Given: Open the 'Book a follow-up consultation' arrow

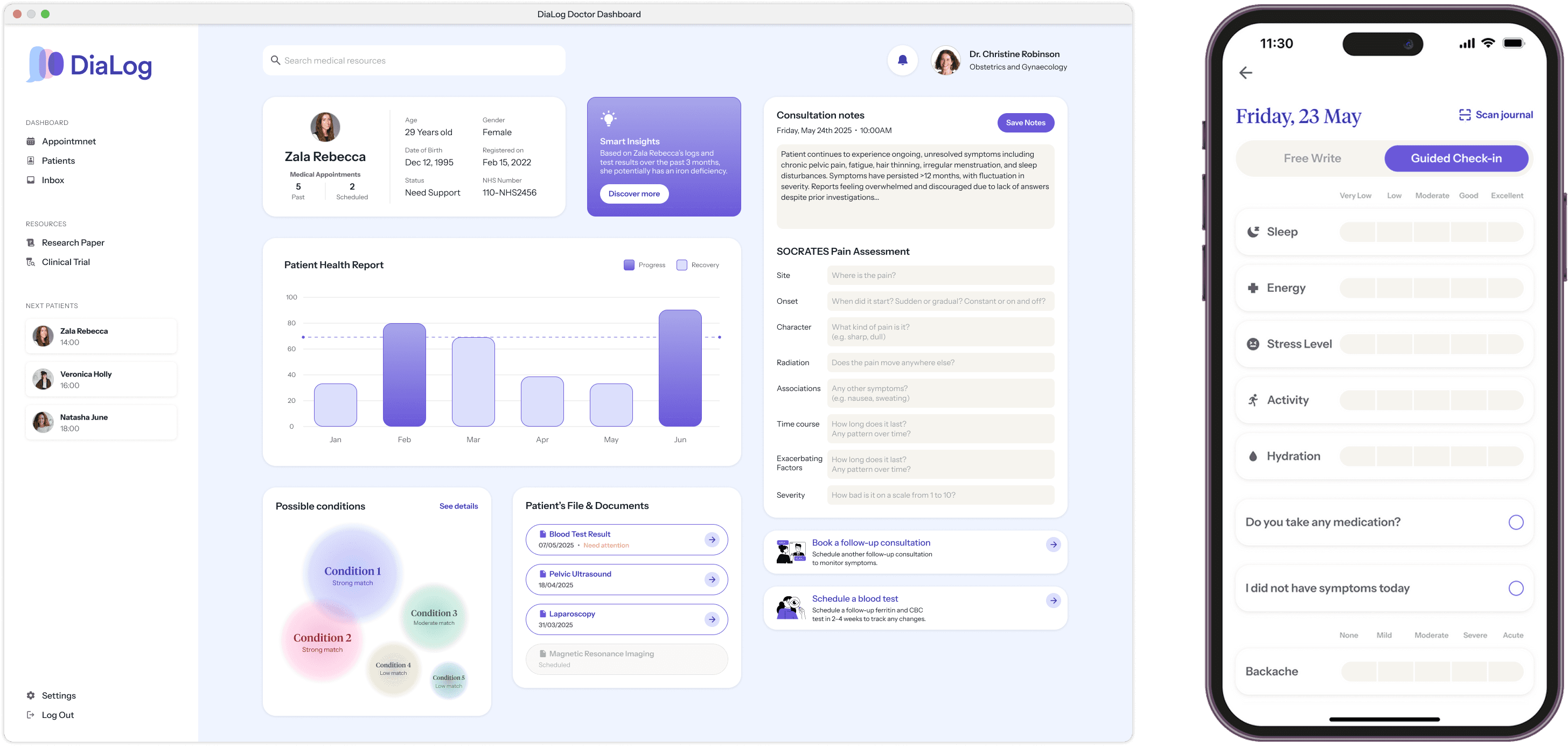Looking at the screenshot, I should coord(1053,545).
